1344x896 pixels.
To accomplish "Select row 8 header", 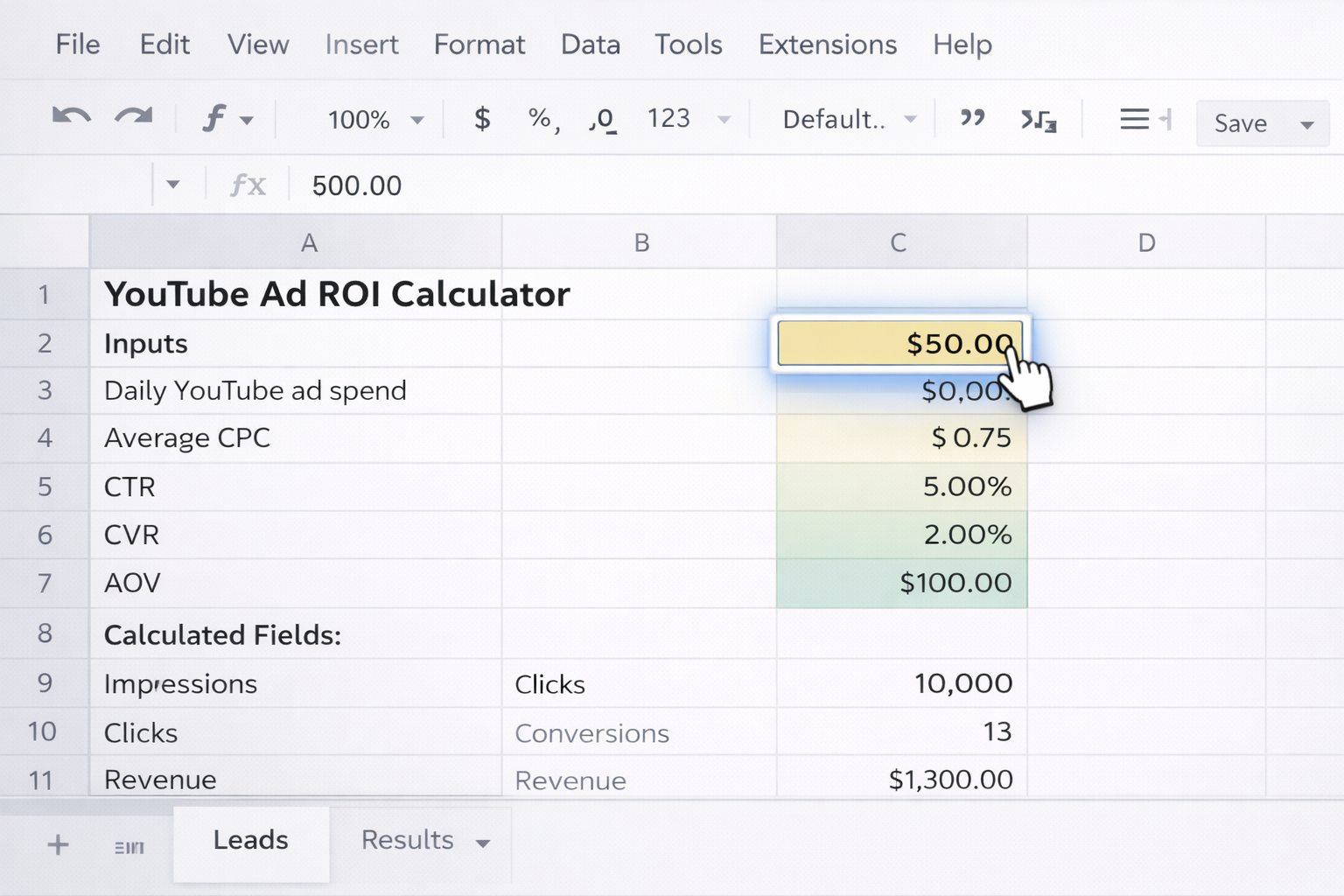I will (44, 633).
